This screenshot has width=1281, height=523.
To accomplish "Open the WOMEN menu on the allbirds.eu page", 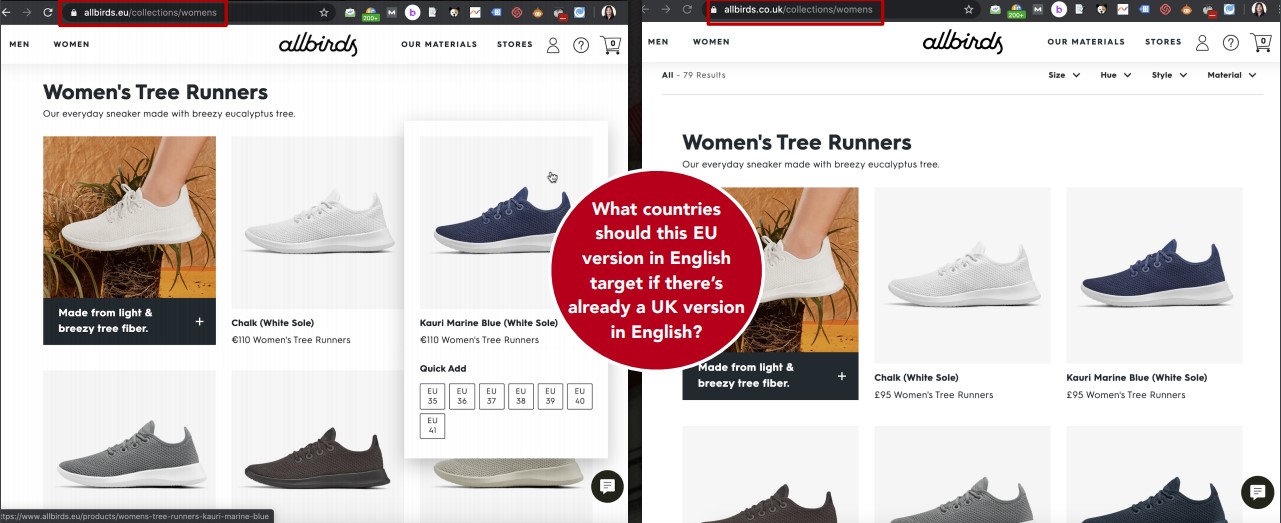I will click(71, 44).
